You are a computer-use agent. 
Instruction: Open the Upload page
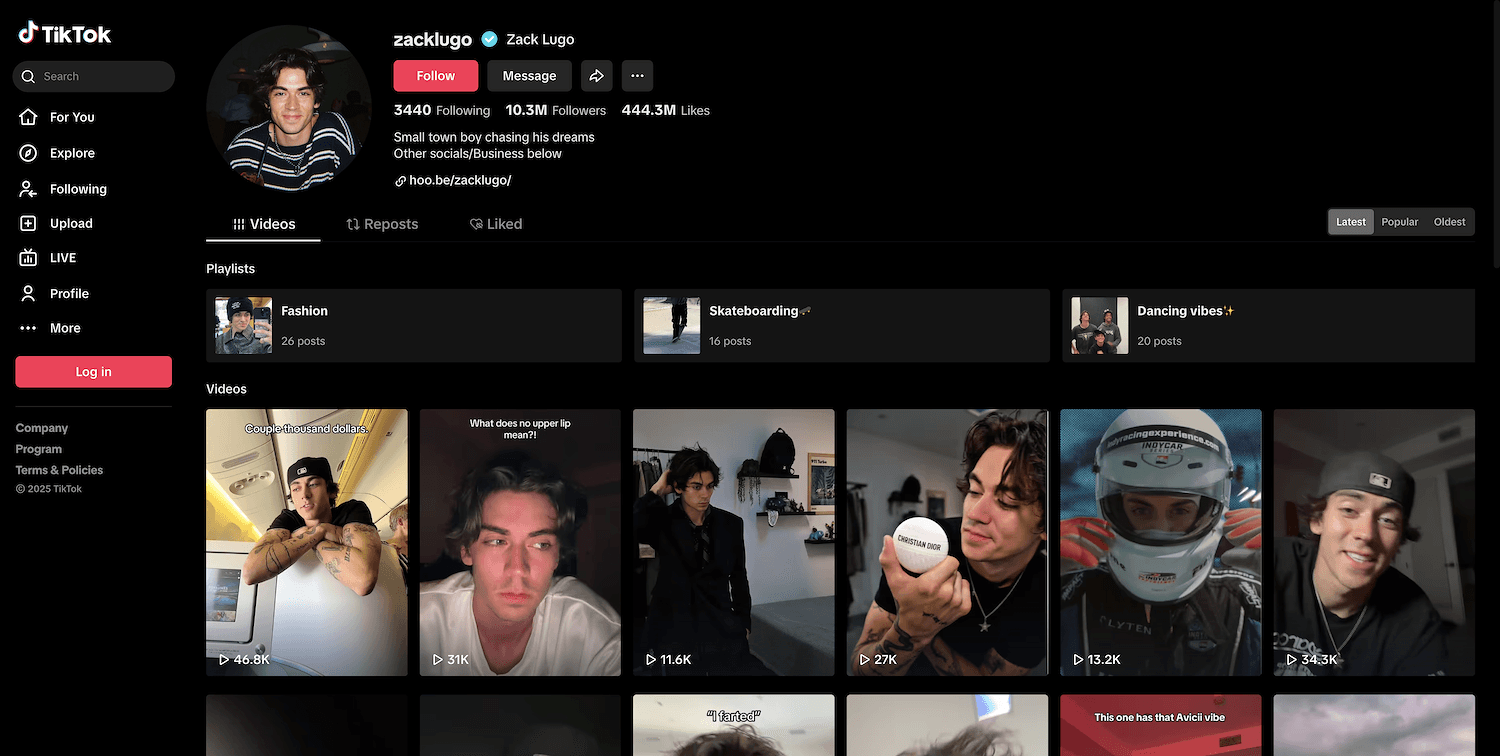[70, 224]
